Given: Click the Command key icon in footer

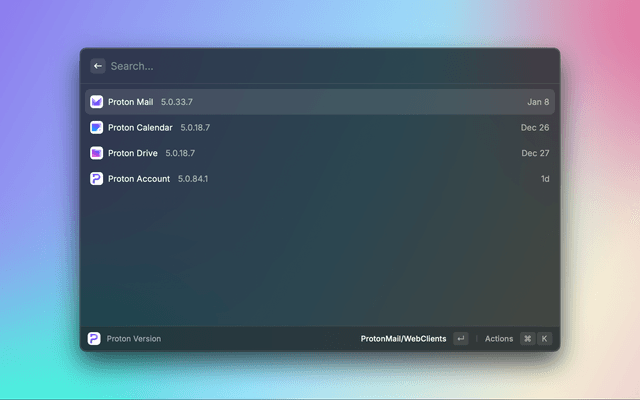Looking at the screenshot, I should [527, 339].
